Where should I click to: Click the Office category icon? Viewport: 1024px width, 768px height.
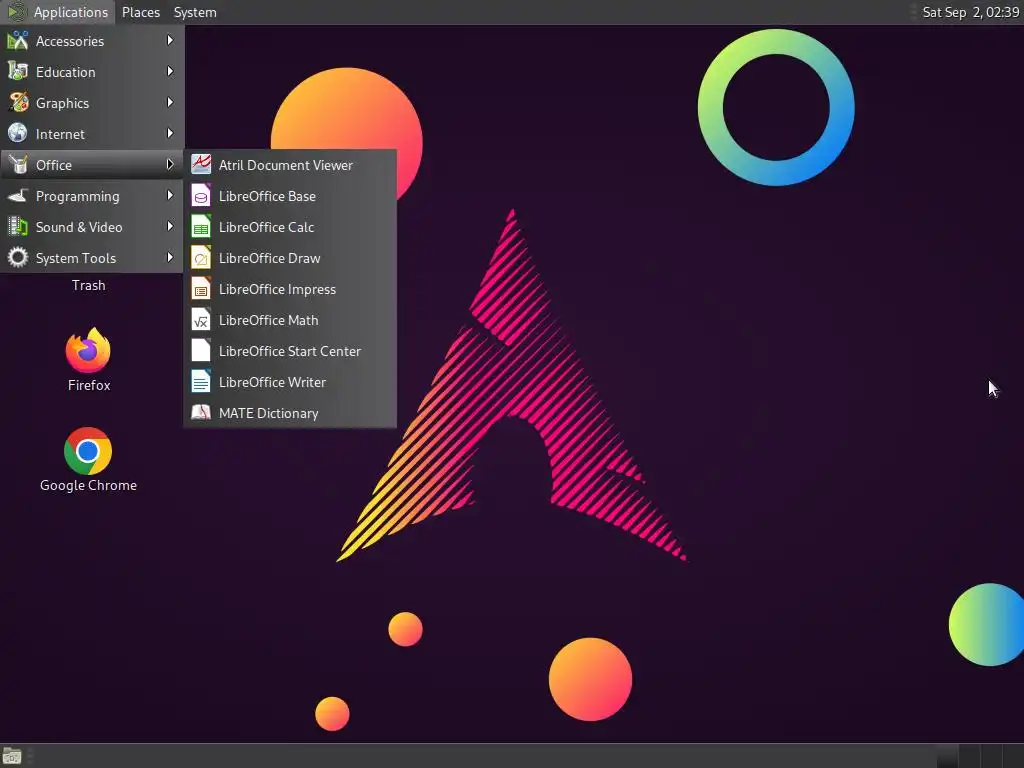(18, 165)
